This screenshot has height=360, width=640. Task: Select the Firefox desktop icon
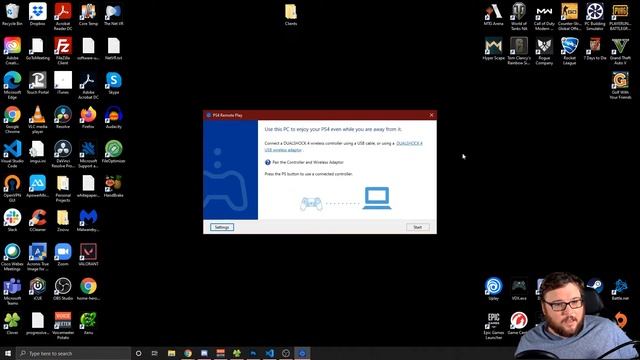point(88,118)
